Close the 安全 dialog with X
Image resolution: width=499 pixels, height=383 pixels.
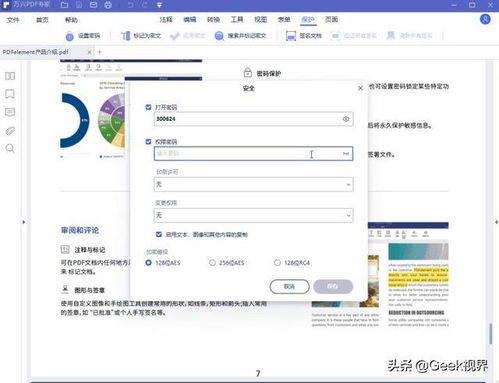pos(360,88)
